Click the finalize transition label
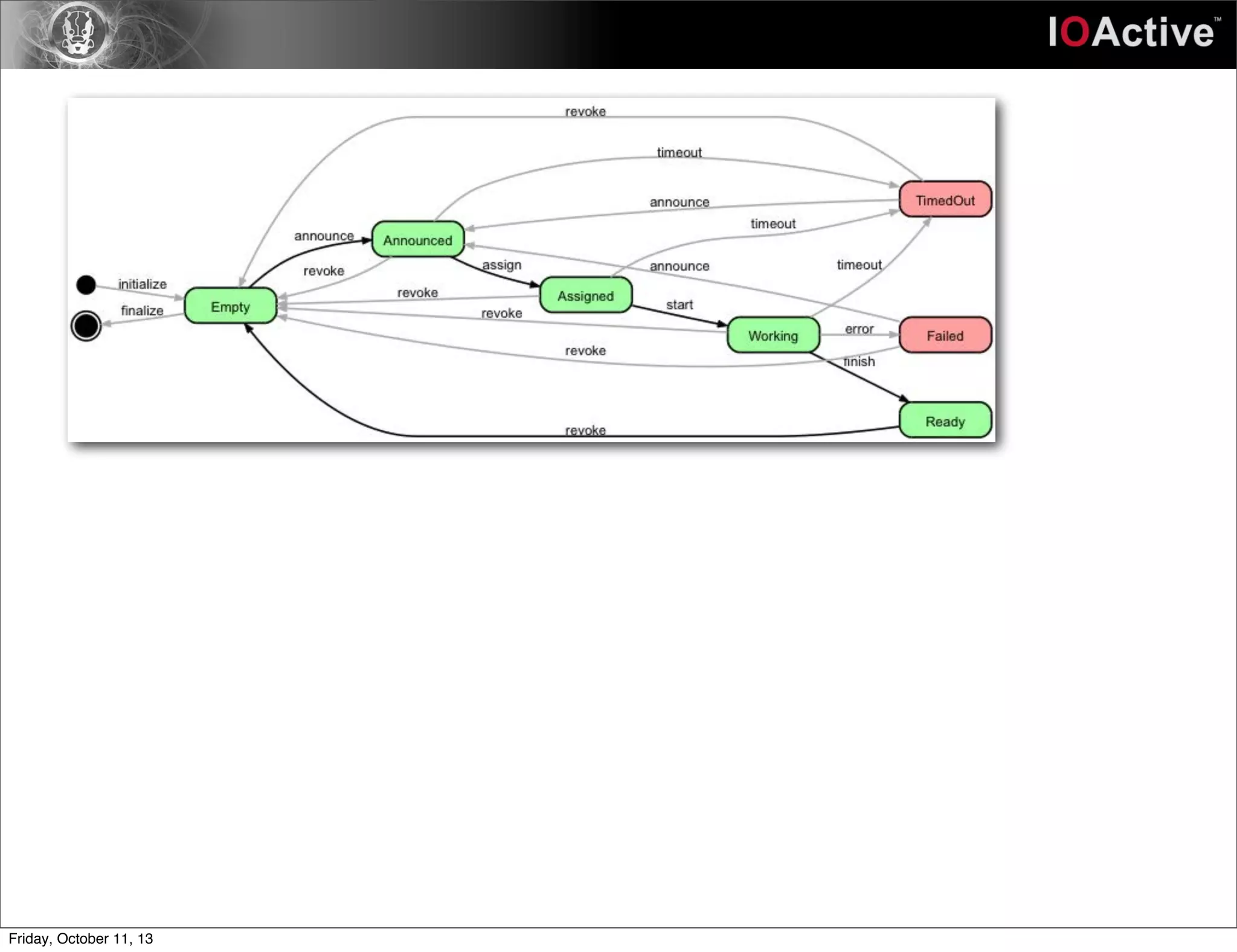Screen dimensions: 1237x952 (142, 310)
